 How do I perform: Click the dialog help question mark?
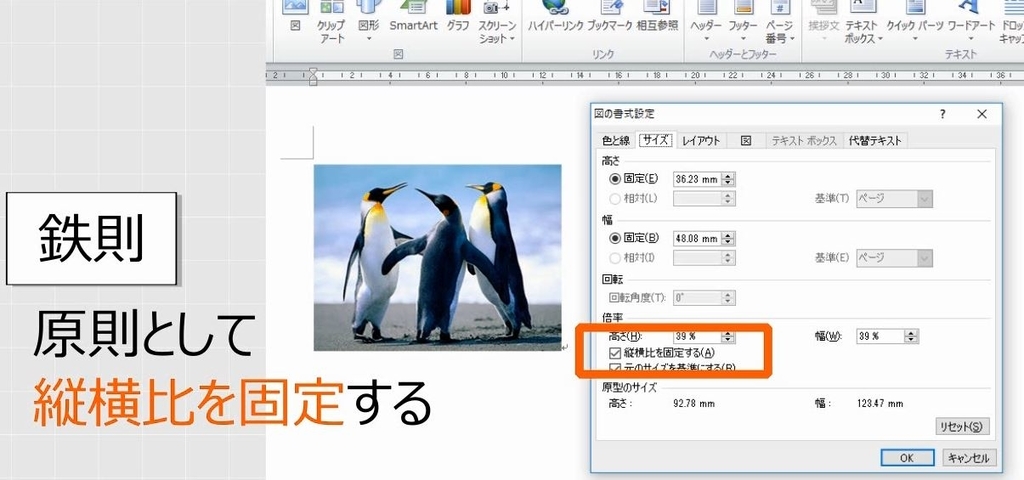942,114
